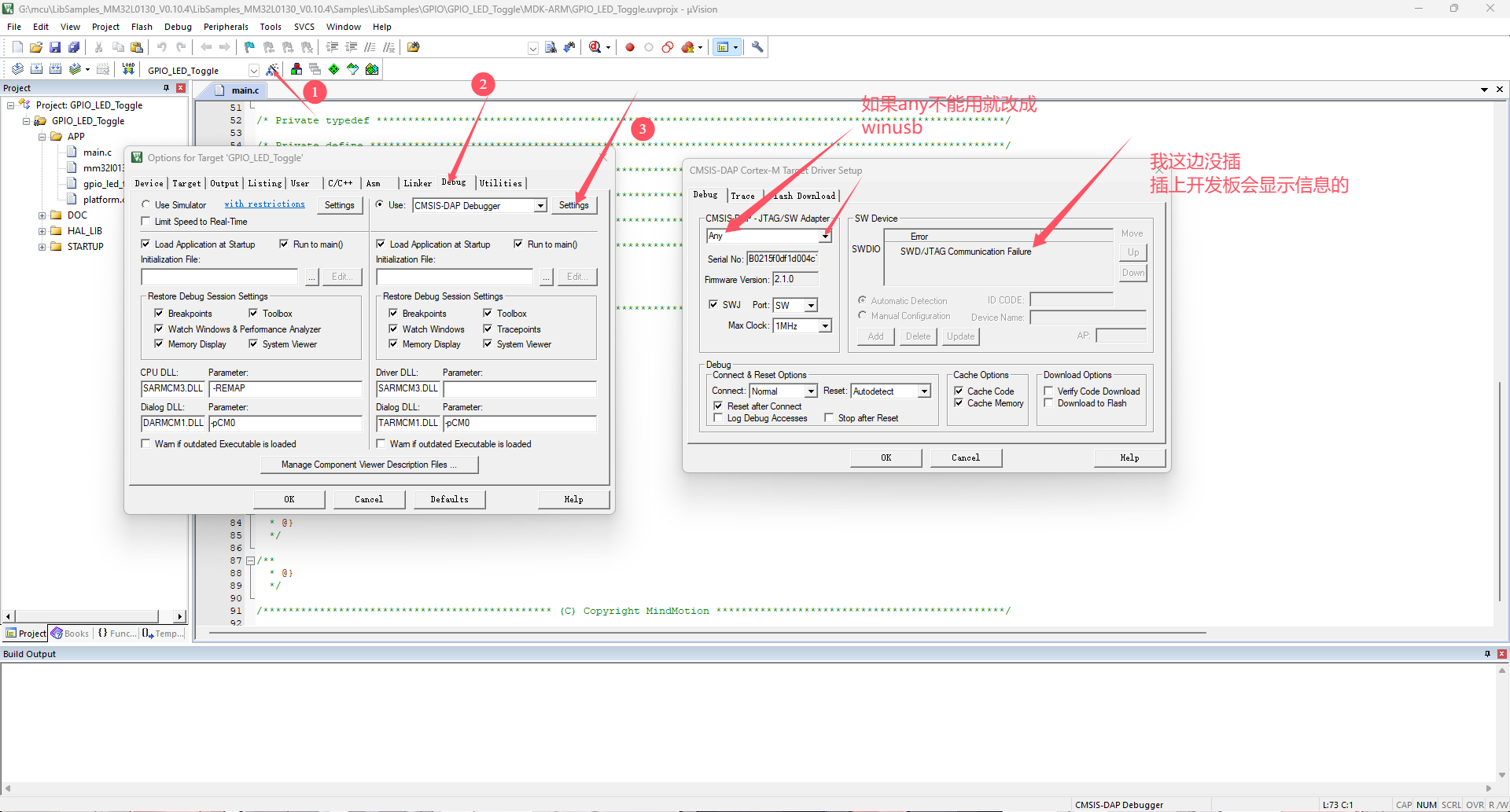Insert a breakpoint with the red dot icon
Screen dimensions: 1510x812
pyautogui.click(x=630, y=47)
